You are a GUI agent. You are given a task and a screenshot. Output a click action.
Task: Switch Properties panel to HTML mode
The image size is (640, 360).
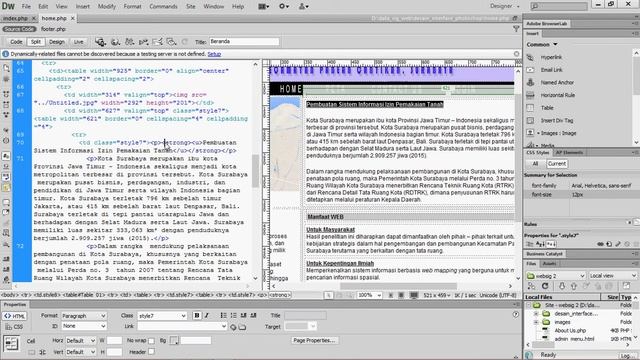click(x=14, y=316)
